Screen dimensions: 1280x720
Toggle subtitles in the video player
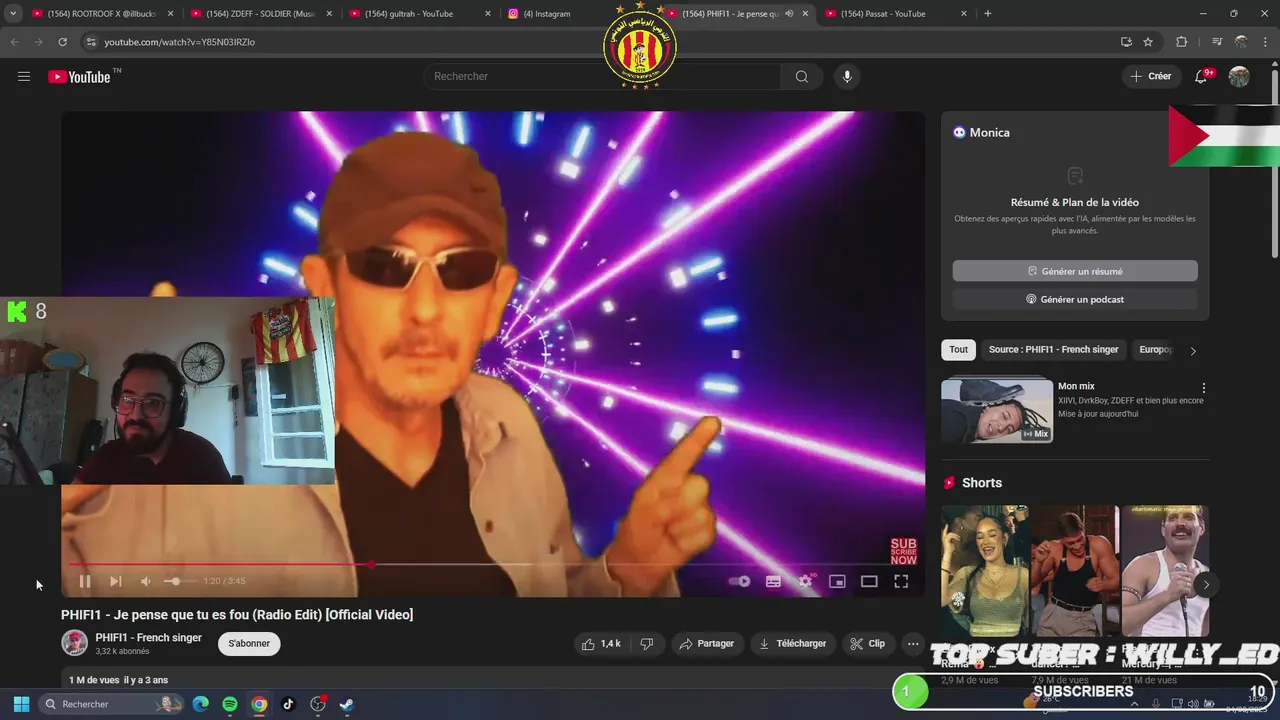(x=773, y=581)
